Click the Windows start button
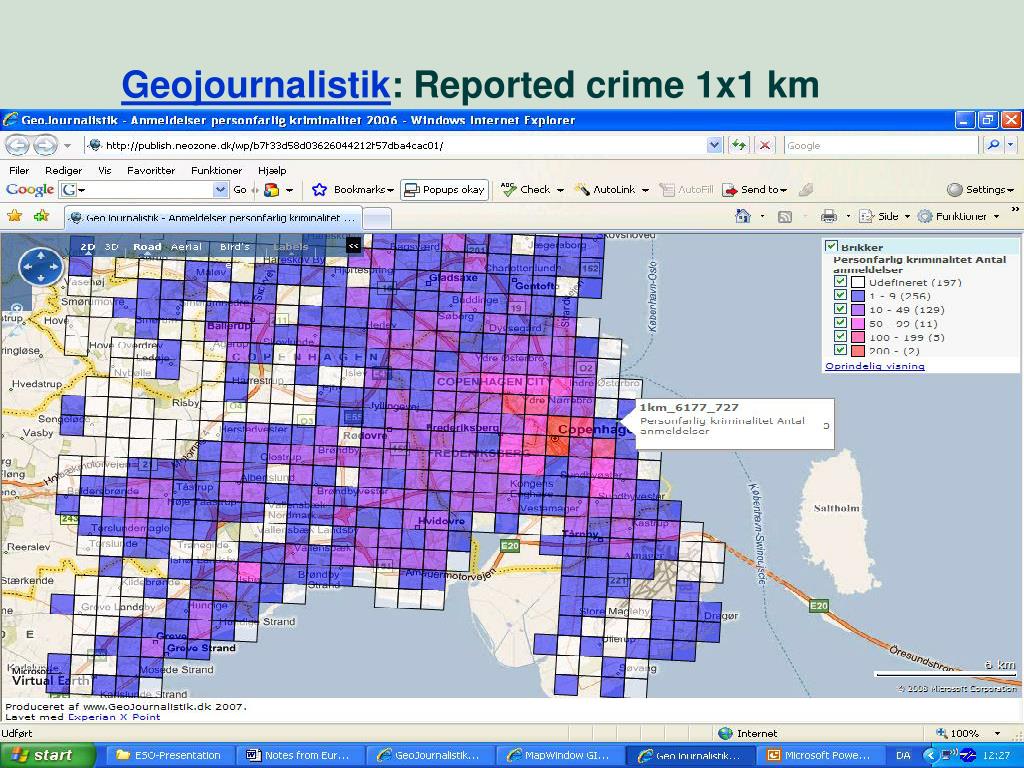 pyautogui.click(x=46, y=755)
